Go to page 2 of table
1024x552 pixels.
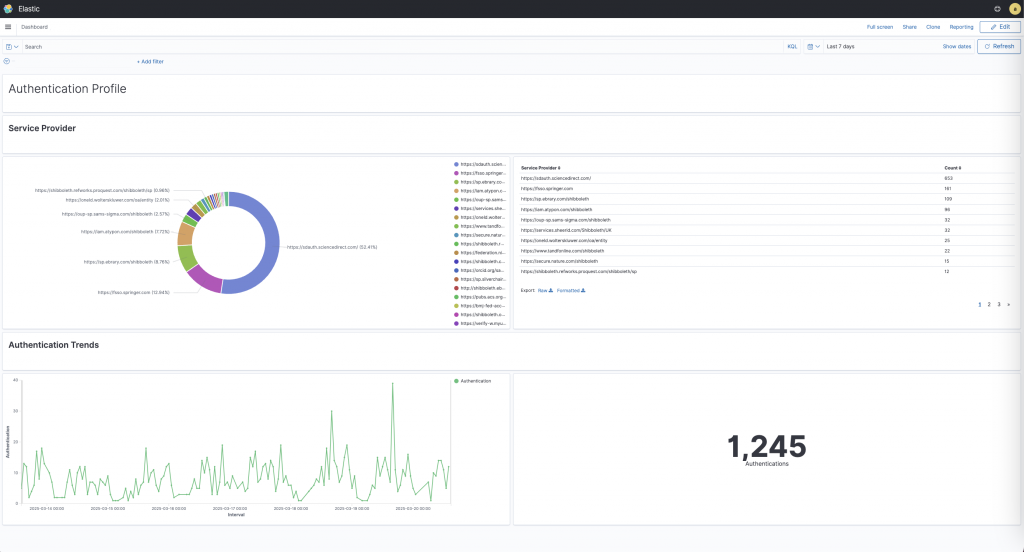pyautogui.click(x=989, y=304)
